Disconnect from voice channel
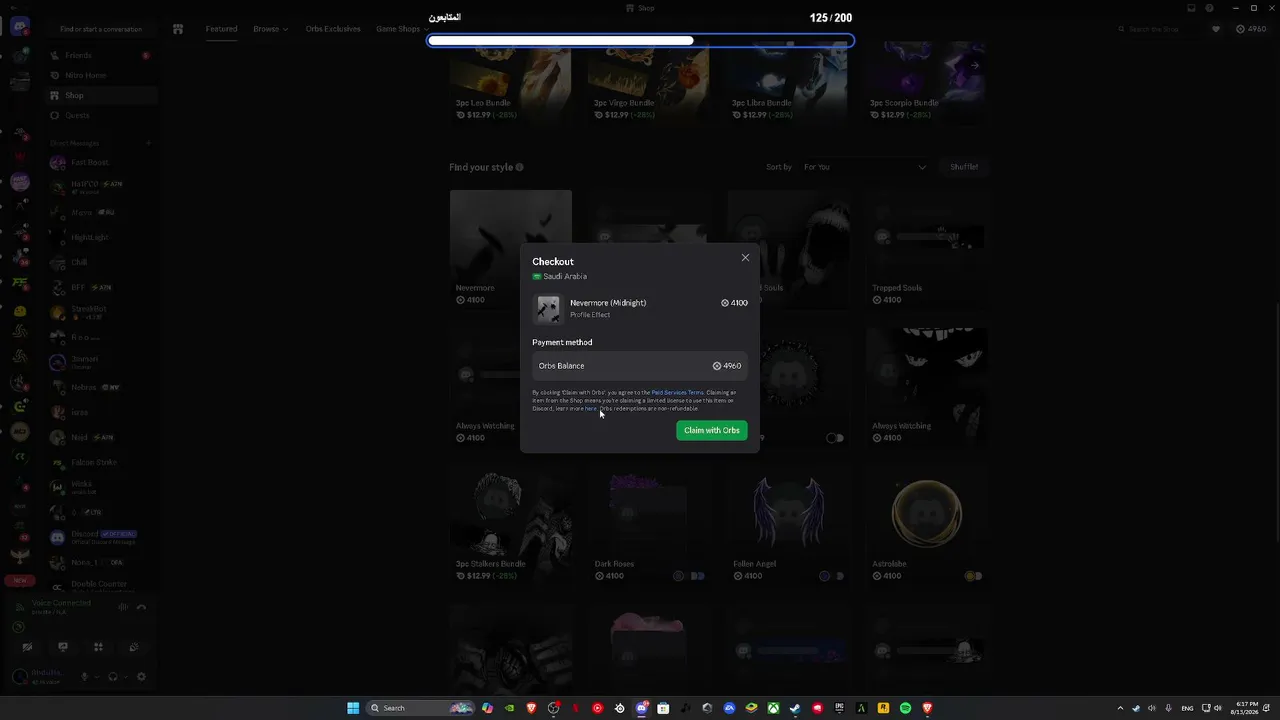This screenshot has width=1280, height=720. (x=141, y=607)
